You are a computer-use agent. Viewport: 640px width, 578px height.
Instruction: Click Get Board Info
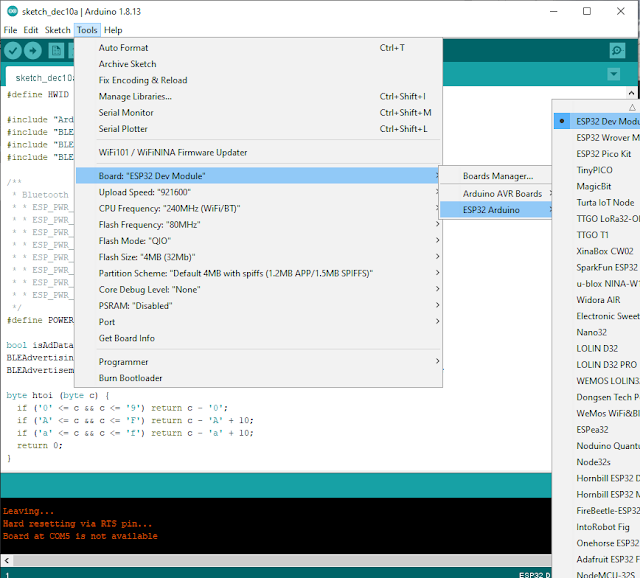(259, 338)
